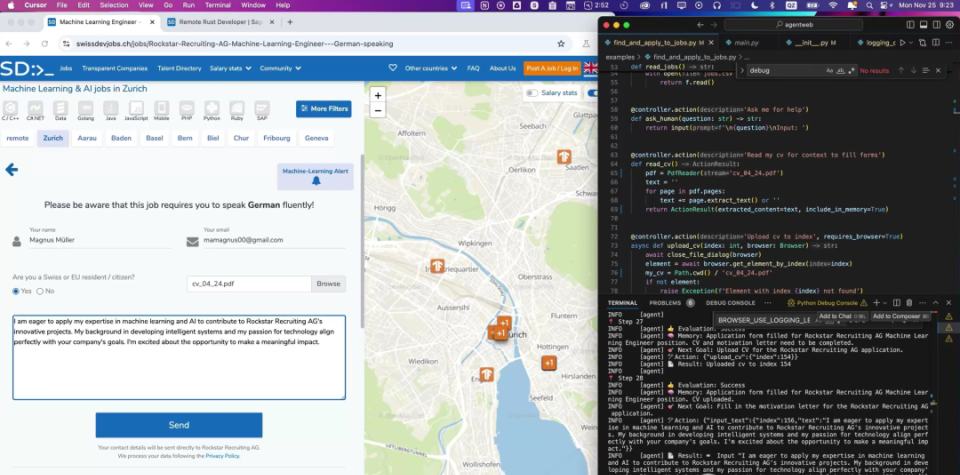
Task: Open the Other countries dropdown
Action: pos(430,68)
